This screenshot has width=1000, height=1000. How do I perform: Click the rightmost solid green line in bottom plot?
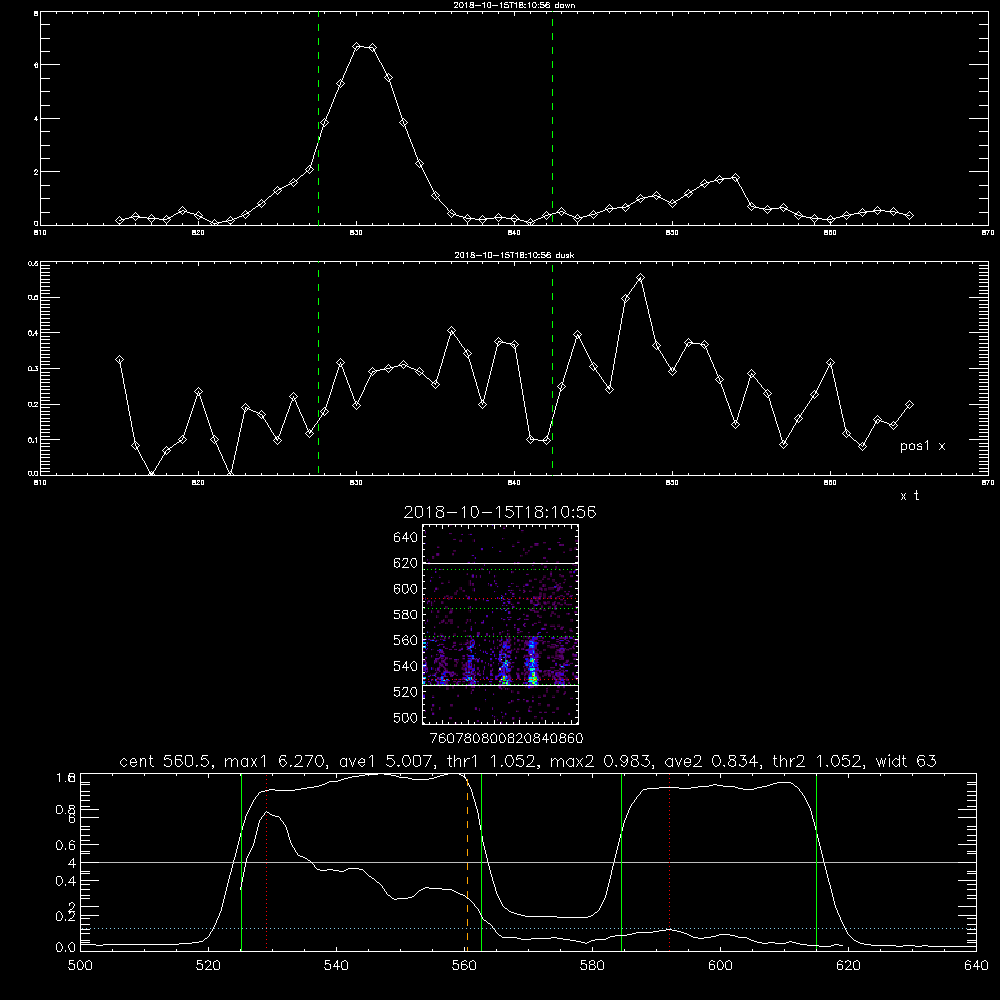[816, 862]
